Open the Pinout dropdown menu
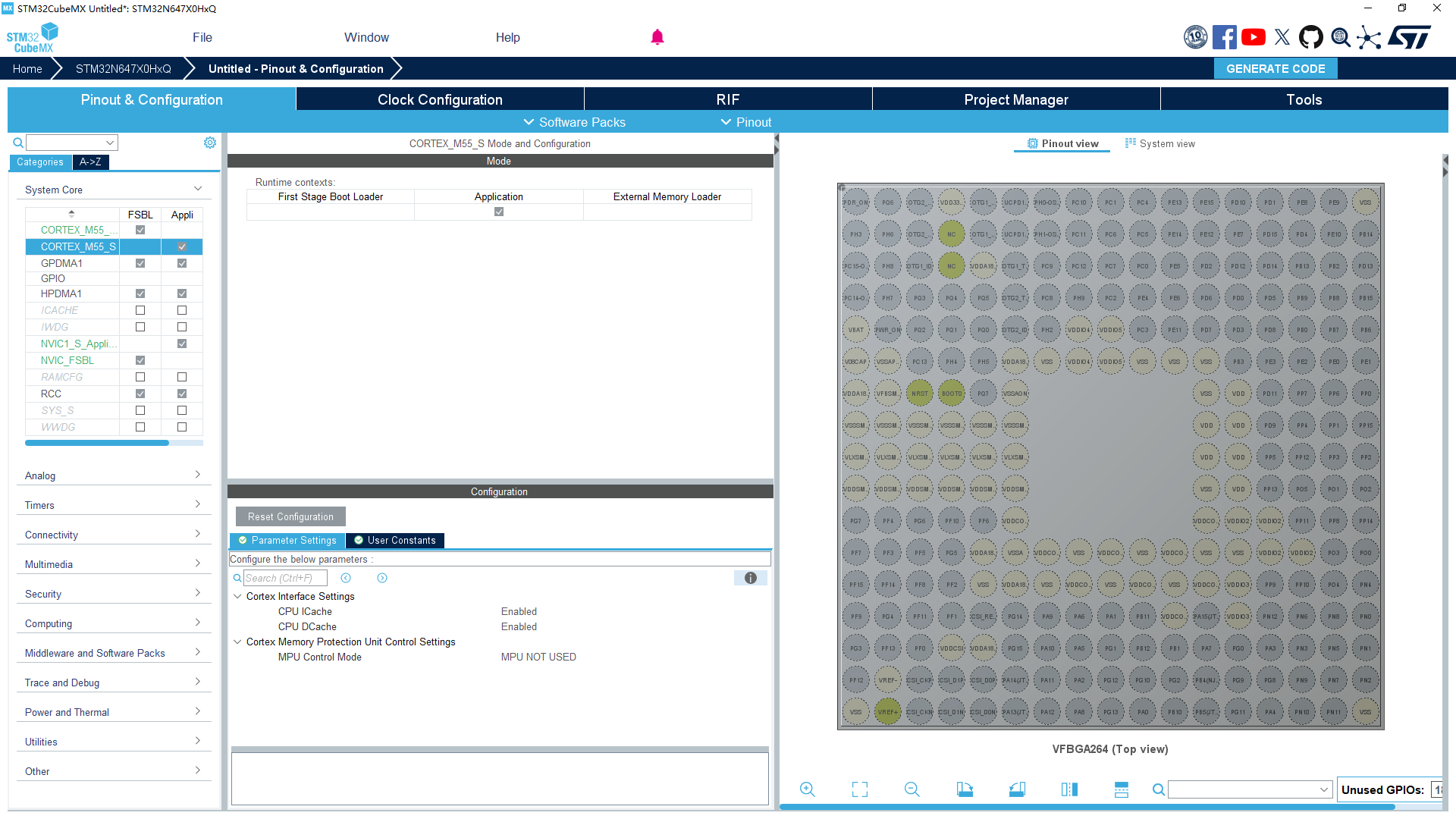The width and height of the screenshot is (1456, 819). click(x=746, y=122)
